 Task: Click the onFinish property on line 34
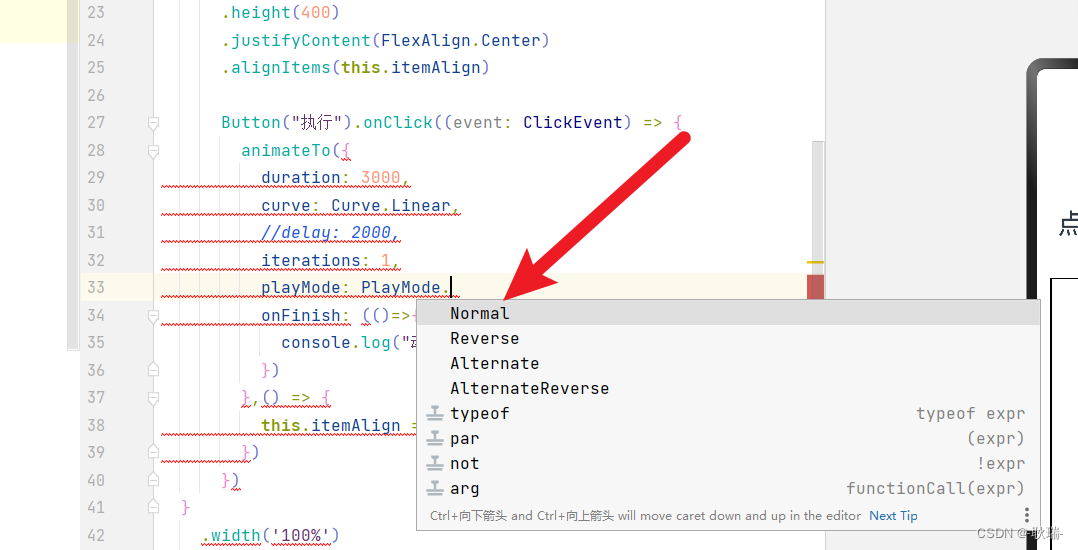tap(300, 315)
